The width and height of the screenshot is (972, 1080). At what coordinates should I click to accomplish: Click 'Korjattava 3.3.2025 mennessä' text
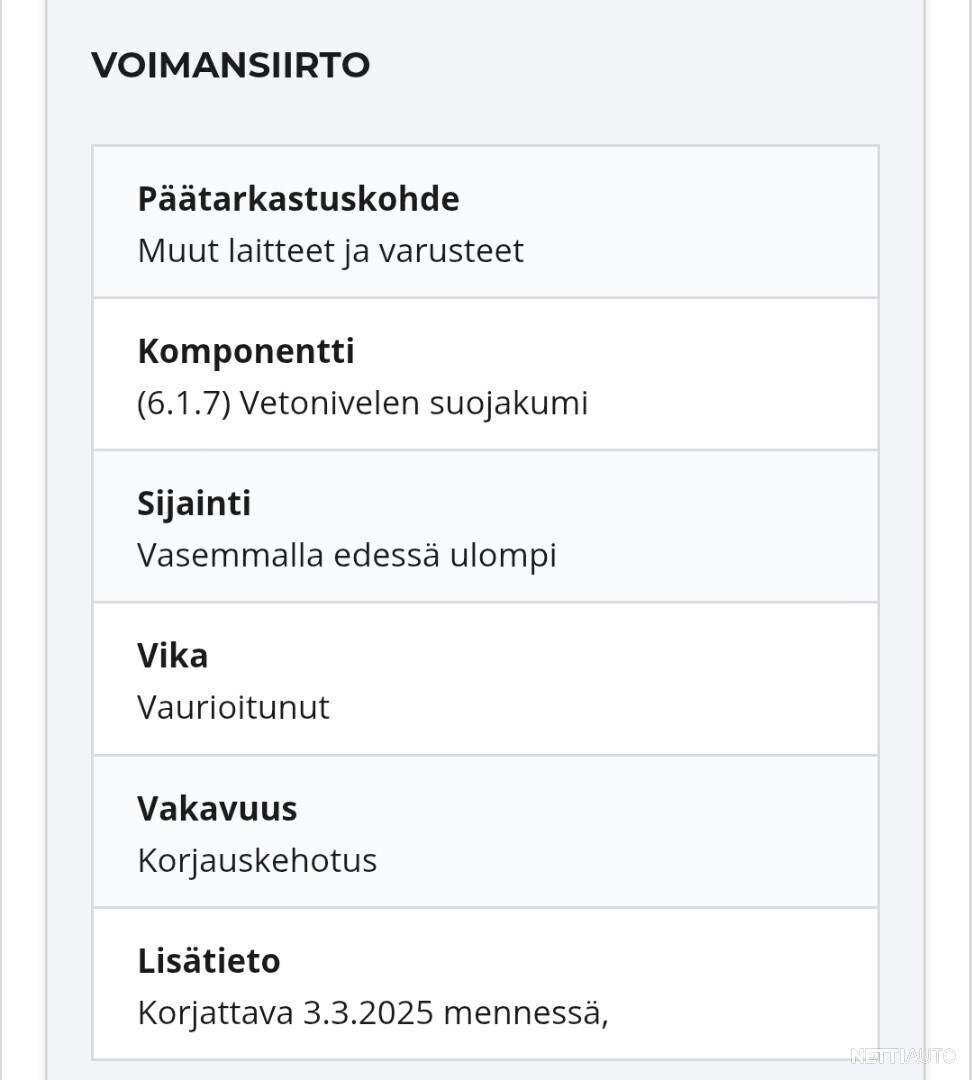pyautogui.click(x=373, y=1013)
